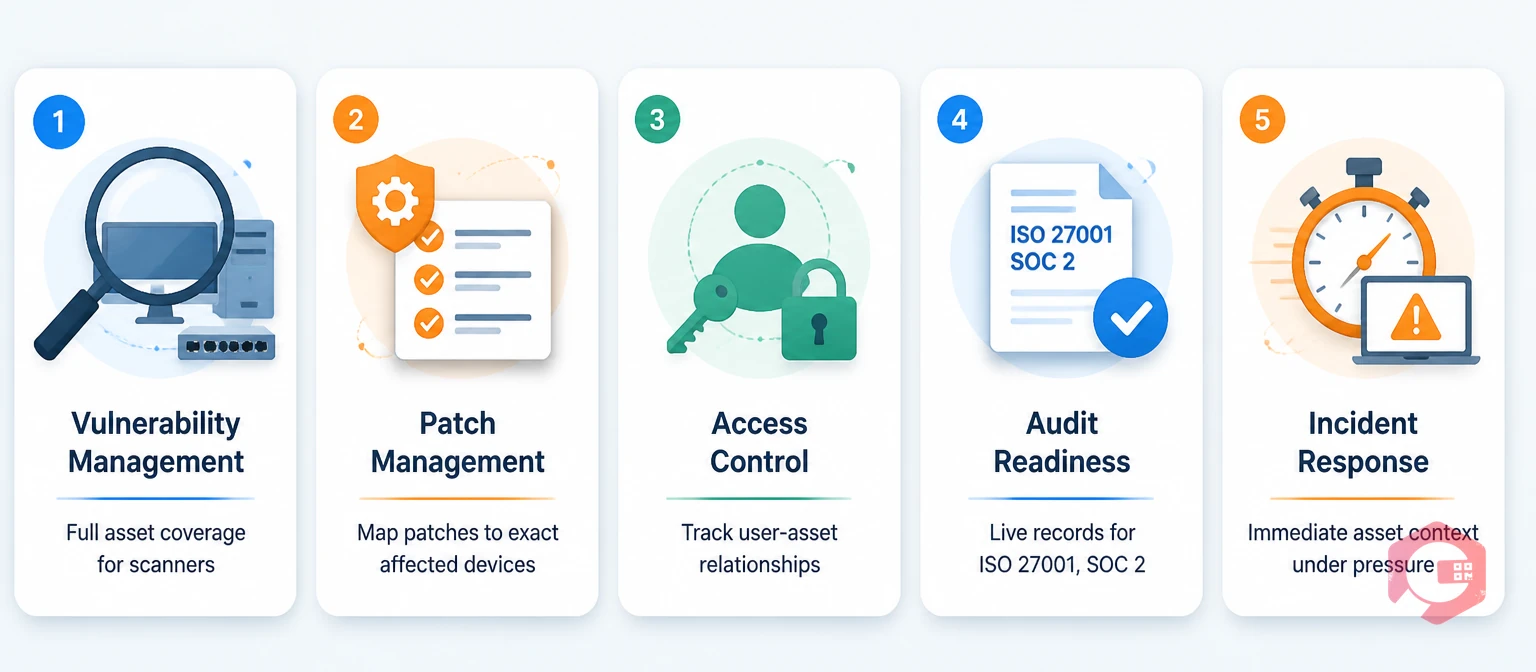
Task: Click the desktop monitor under the magnifier
Action: coord(160,272)
